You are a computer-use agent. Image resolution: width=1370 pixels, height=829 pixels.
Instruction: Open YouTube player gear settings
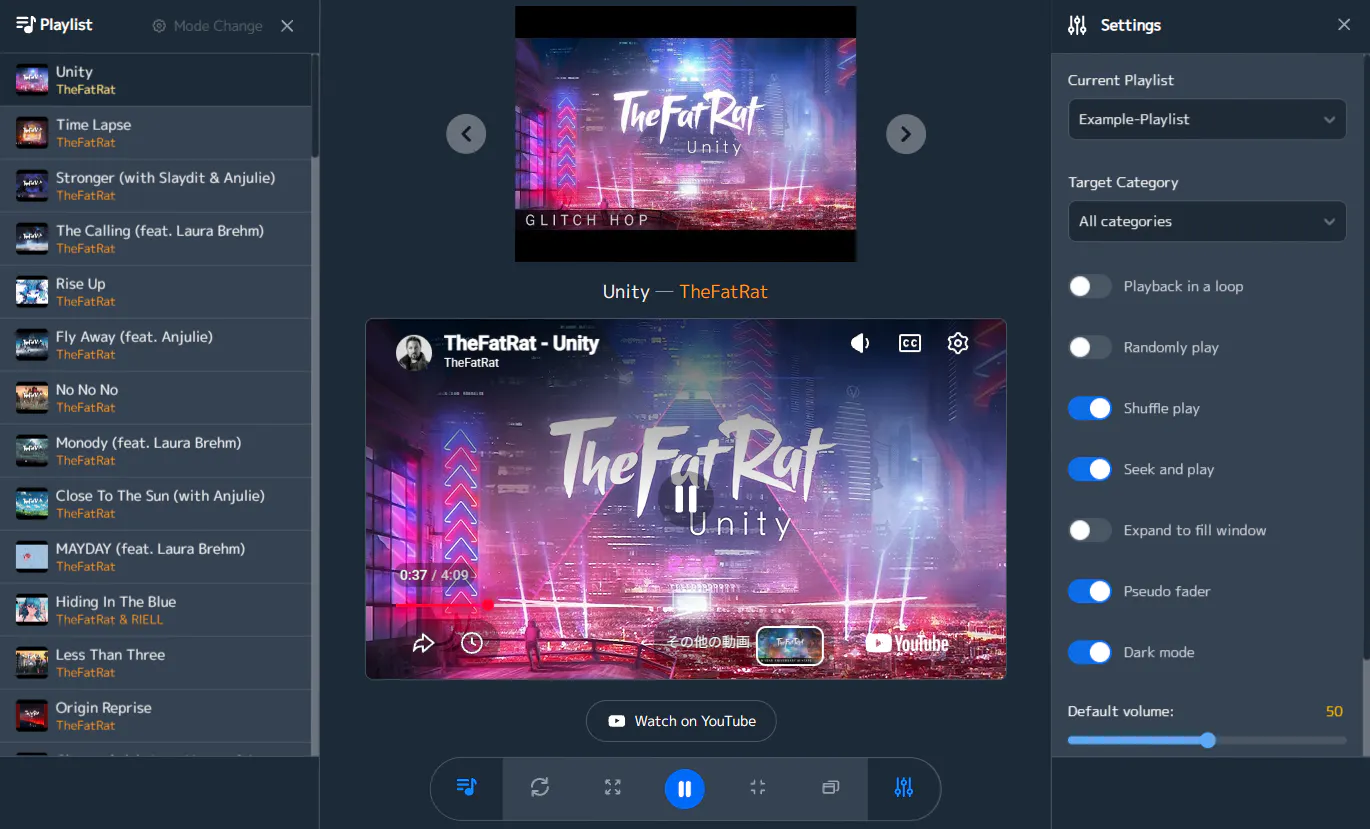(x=958, y=344)
